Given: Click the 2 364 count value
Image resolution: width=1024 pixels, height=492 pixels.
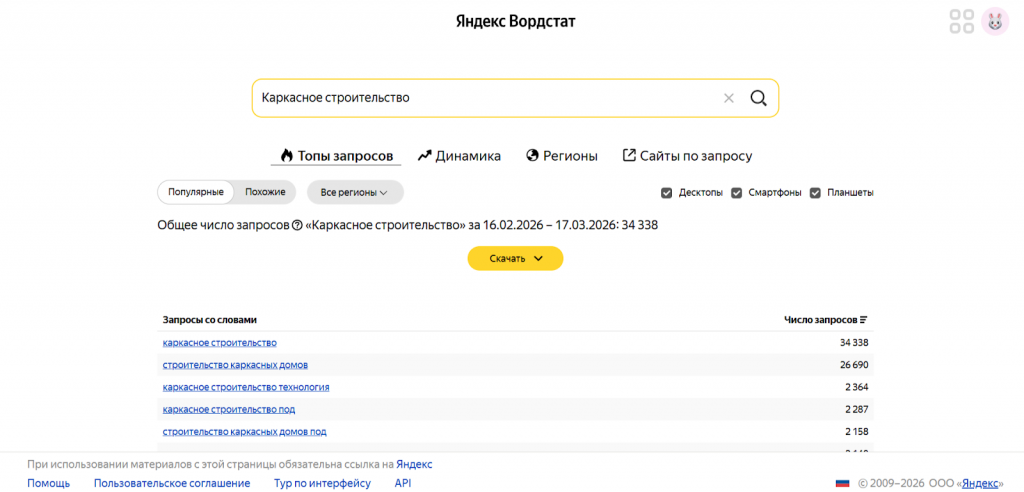Looking at the screenshot, I should pos(856,387).
